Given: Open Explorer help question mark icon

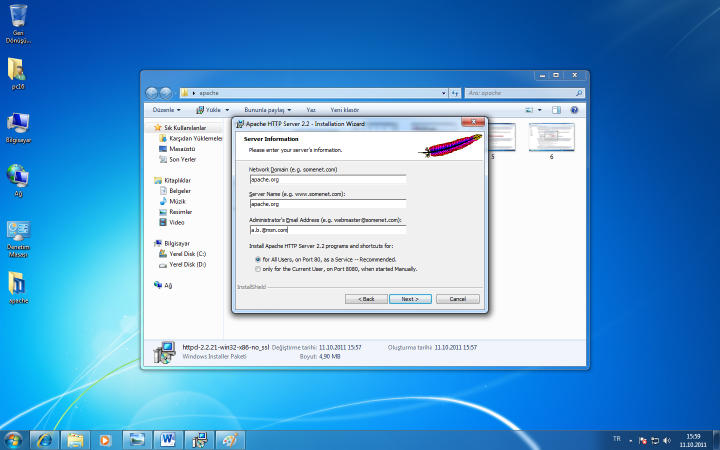Looking at the screenshot, I should 575,109.
